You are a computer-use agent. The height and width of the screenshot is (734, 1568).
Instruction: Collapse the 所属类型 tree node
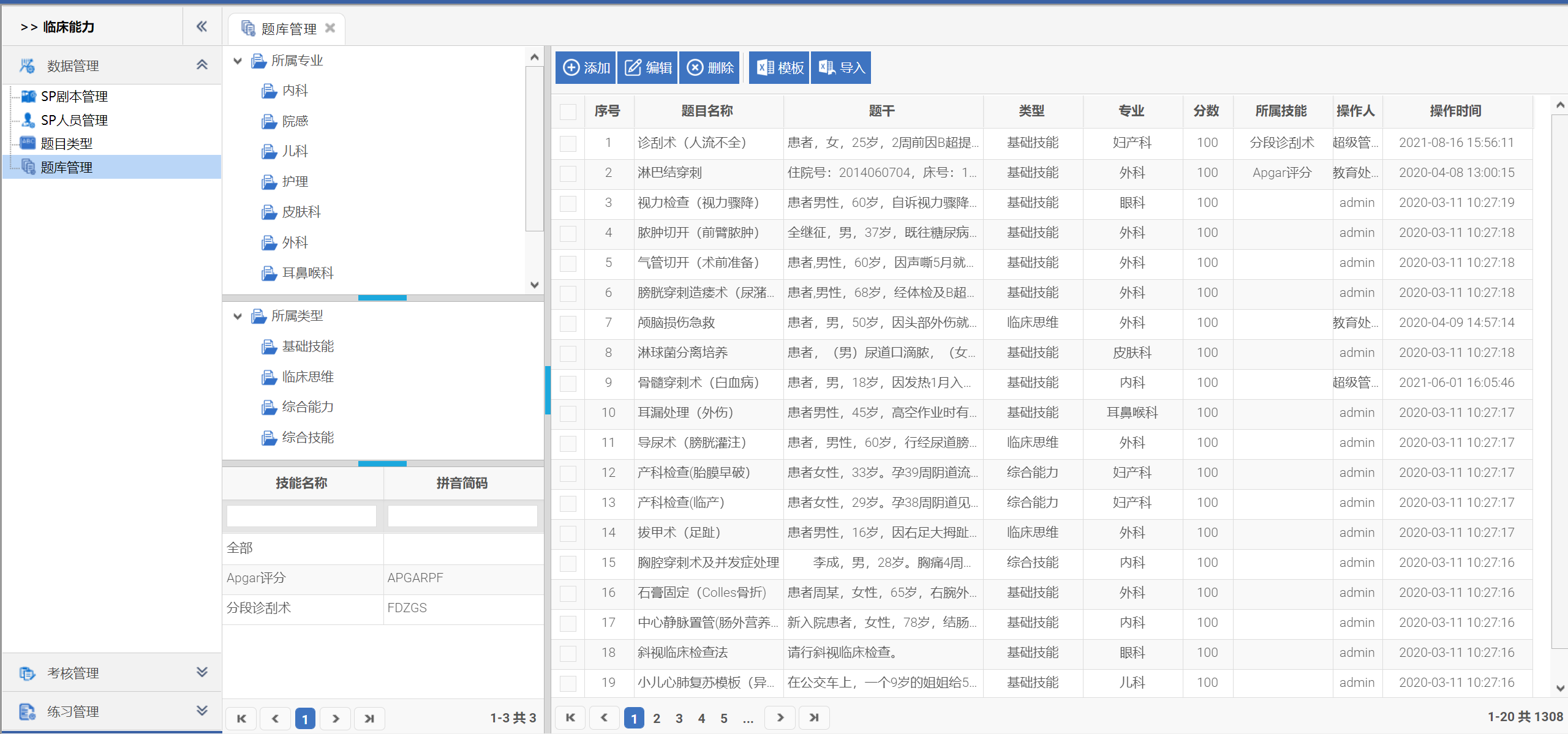tap(238, 316)
